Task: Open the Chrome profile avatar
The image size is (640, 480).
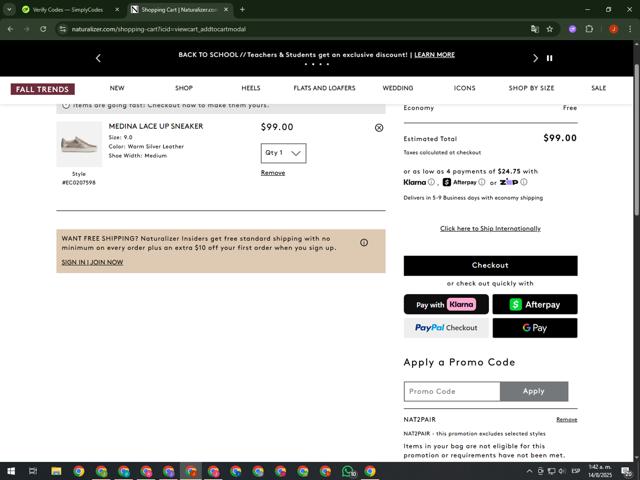Action: tap(613, 29)
